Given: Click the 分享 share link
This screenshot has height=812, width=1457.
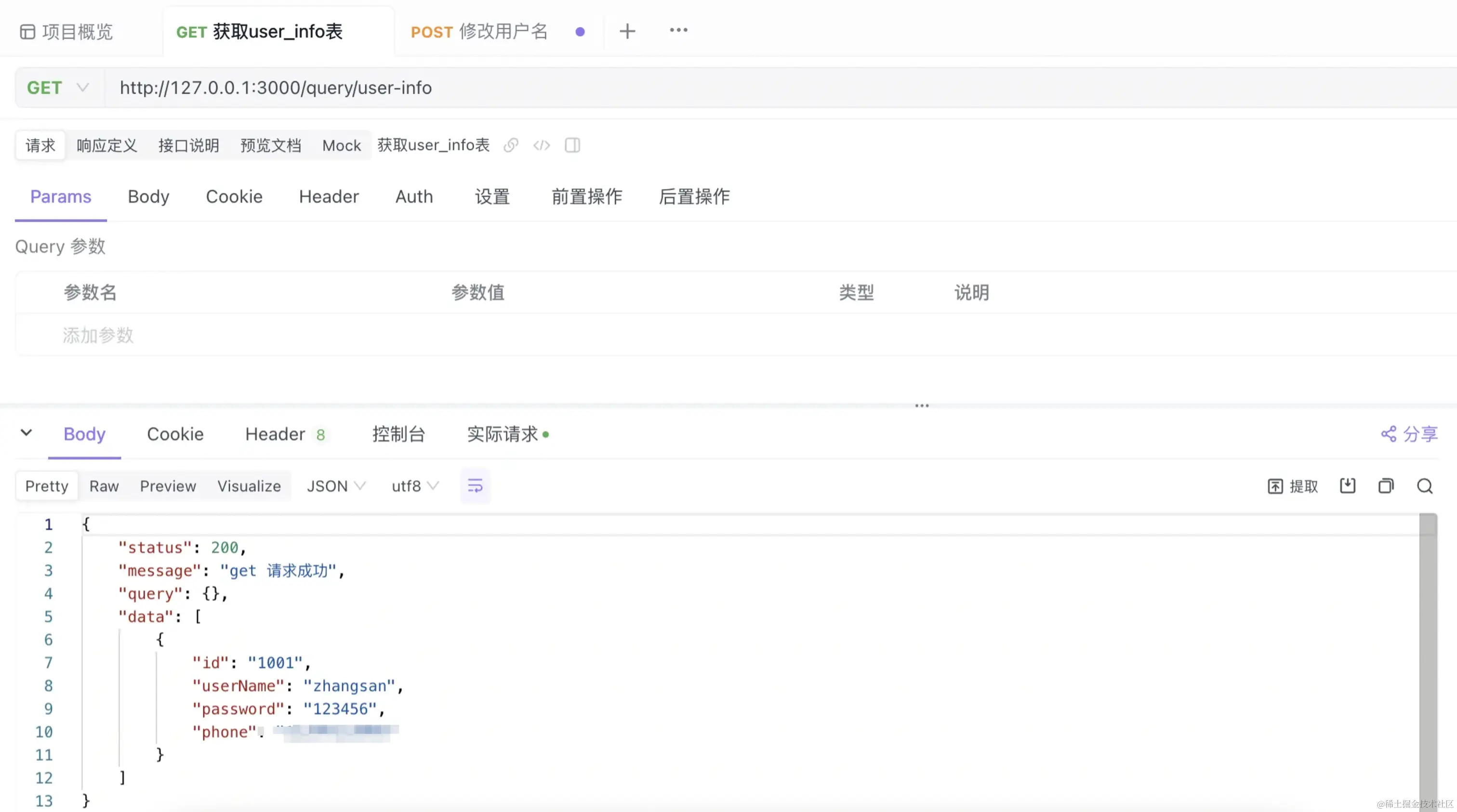Looking at the screenshot, I should 1409,434.
